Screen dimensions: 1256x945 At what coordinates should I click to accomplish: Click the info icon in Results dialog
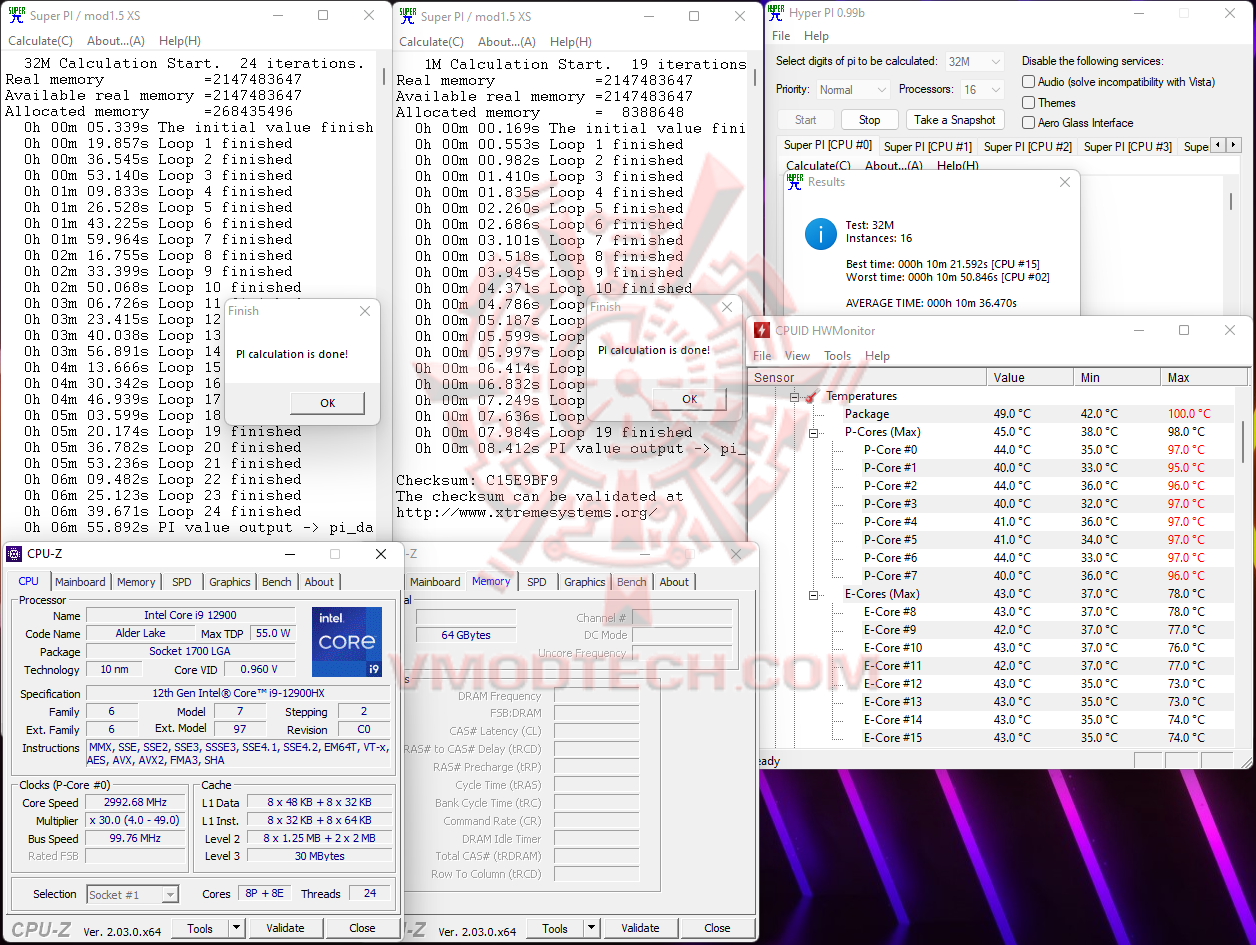pyautogui.click(x=820, y=234)
